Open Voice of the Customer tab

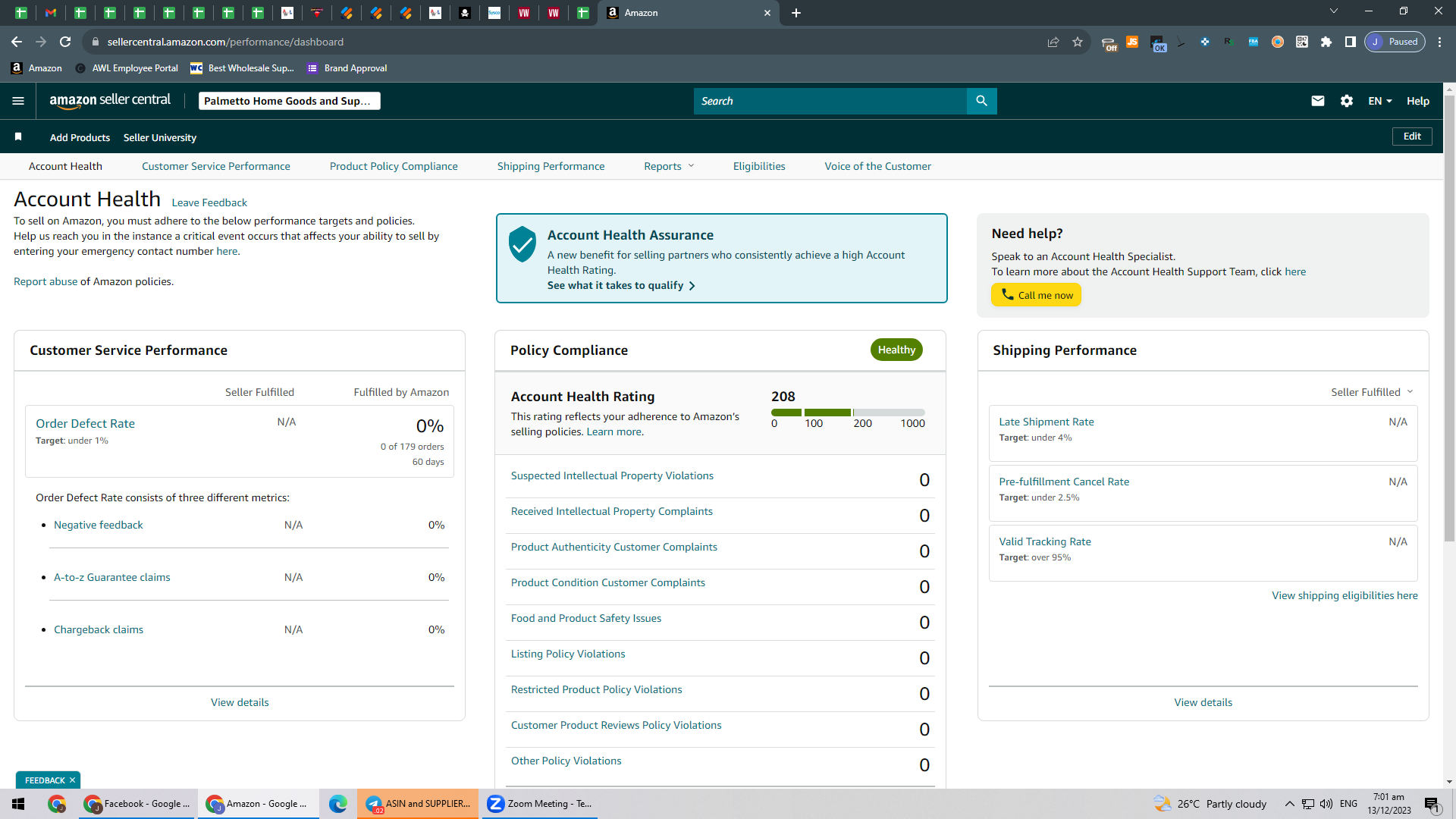click(x=878, y=166)
